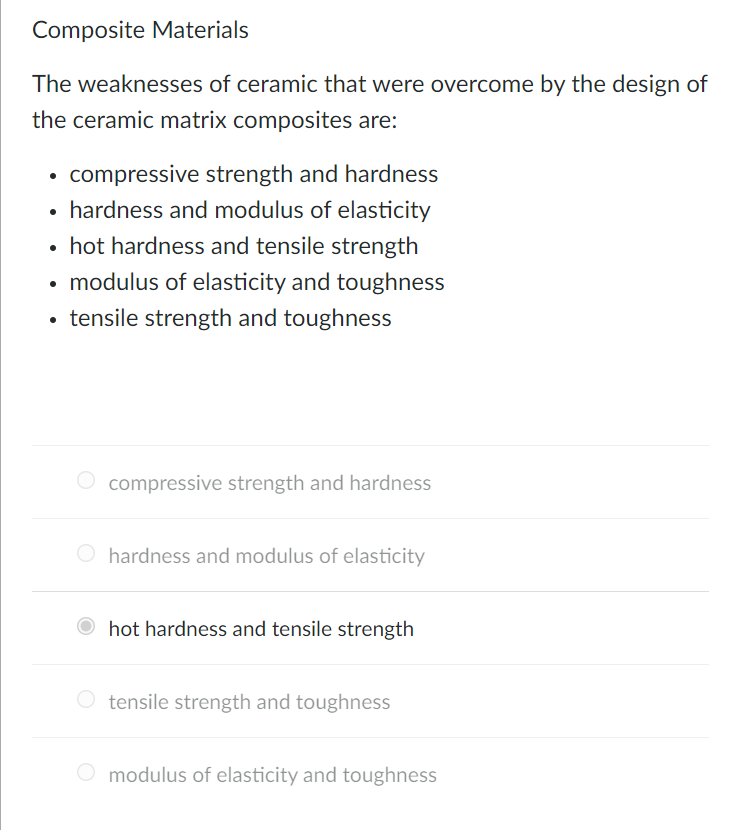Click the first bullet point in the list
The image size is (730, 830).
click(253, 174)
